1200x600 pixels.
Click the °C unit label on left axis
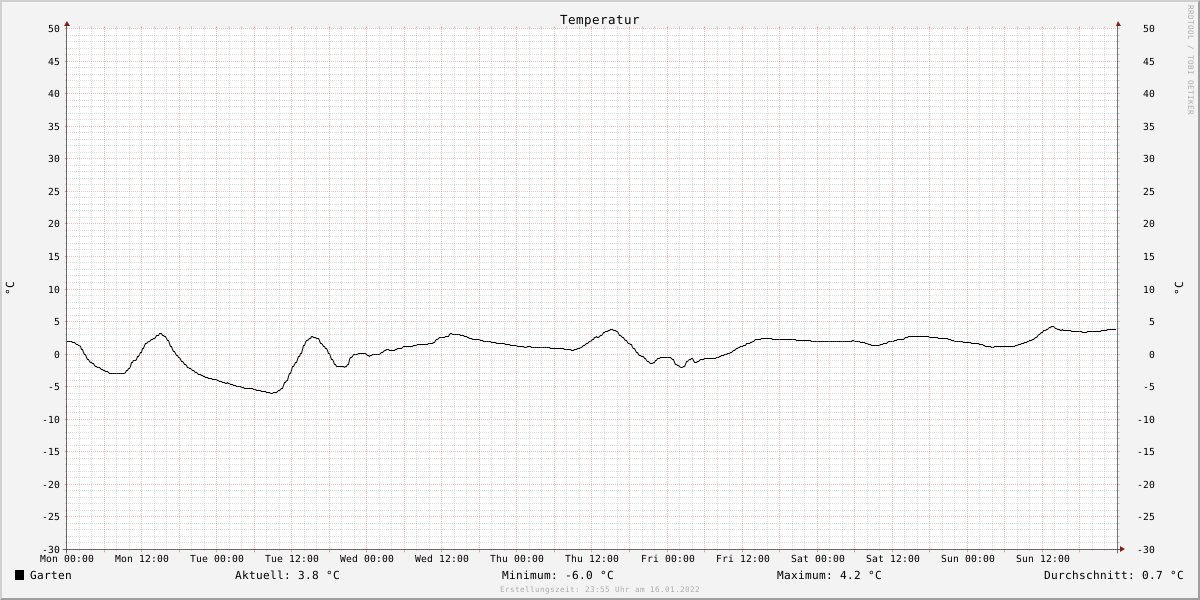[10, 288]
